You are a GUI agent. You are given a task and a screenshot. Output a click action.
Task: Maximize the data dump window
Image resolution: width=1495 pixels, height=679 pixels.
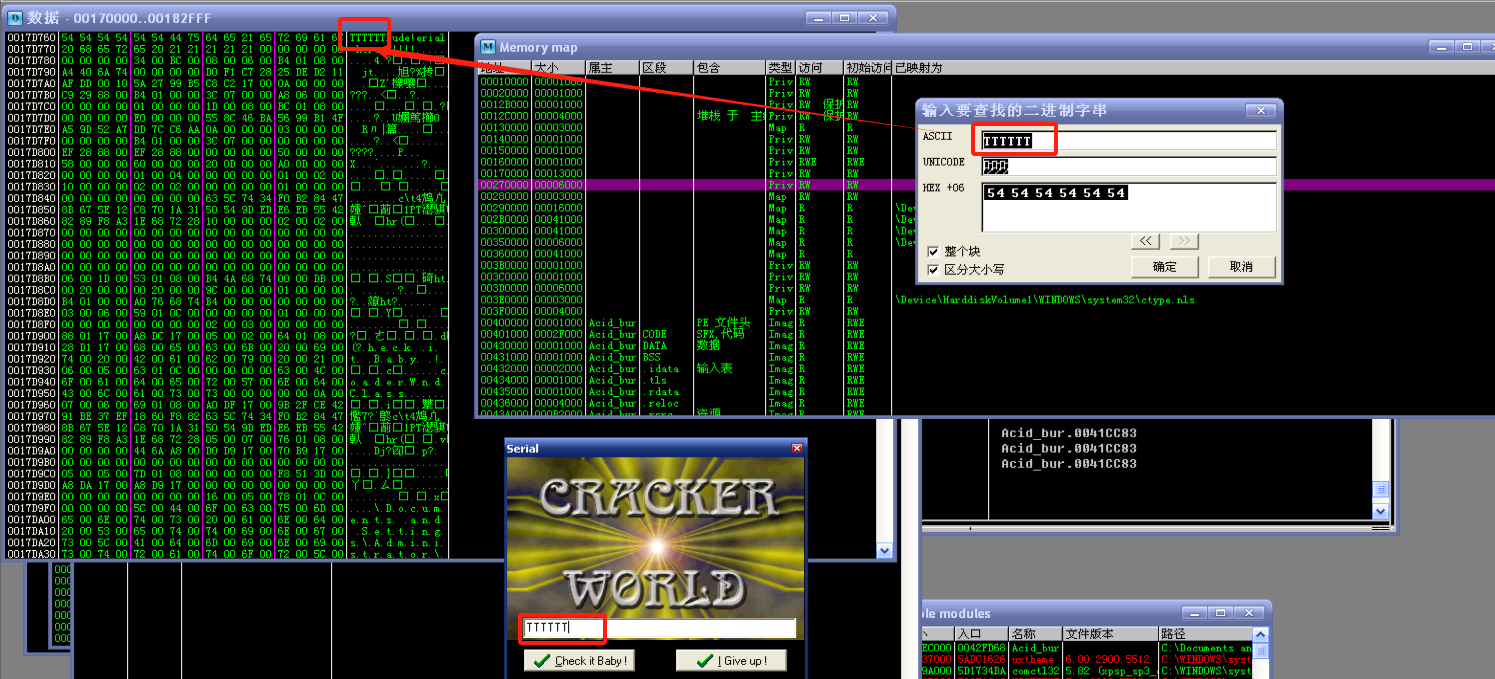click(x=844, y=17)
